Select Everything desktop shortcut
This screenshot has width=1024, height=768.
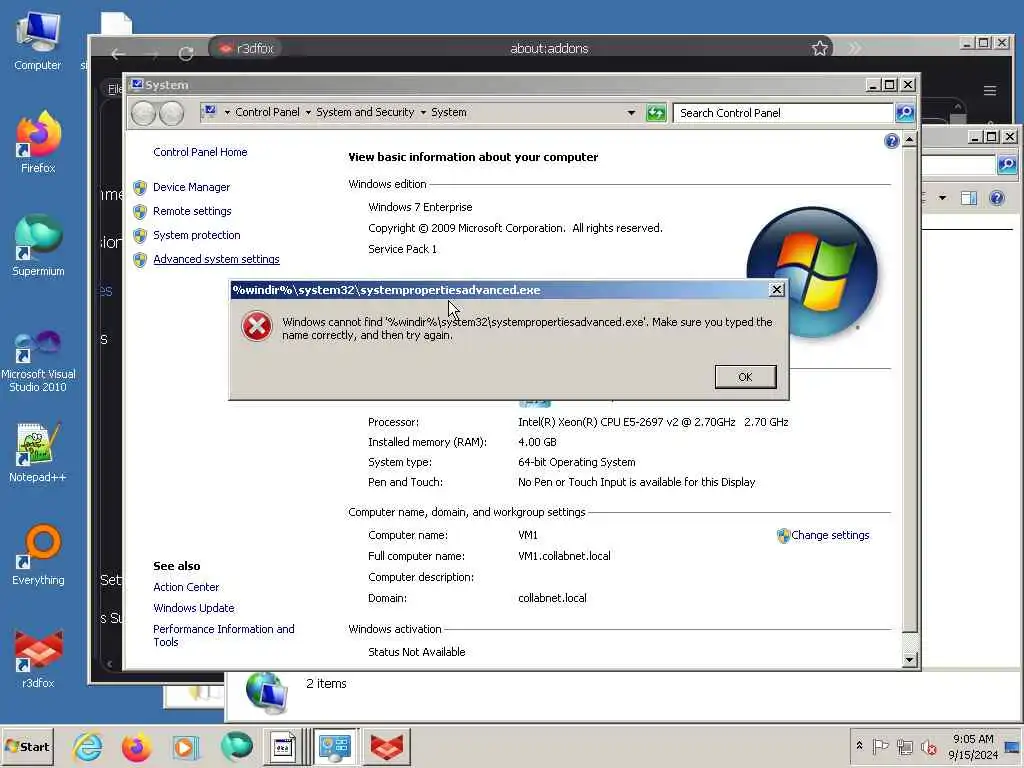(x=38, y=555)
